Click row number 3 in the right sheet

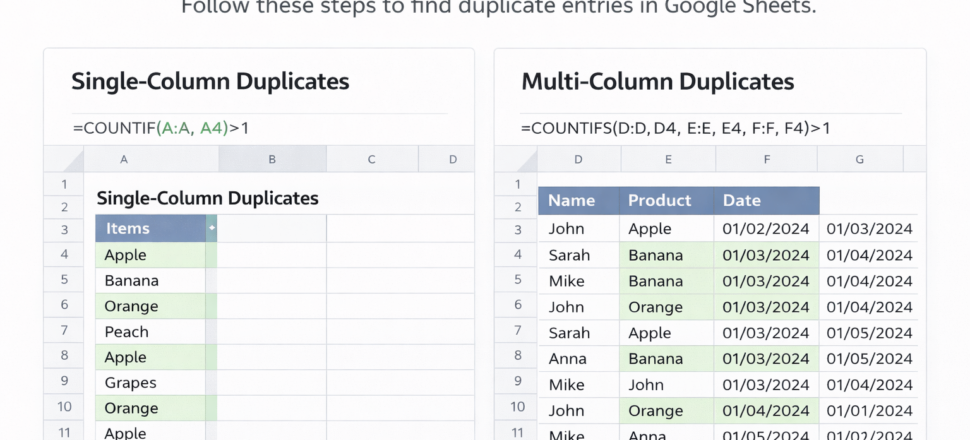pyautogui.click(x=517, y=230)
